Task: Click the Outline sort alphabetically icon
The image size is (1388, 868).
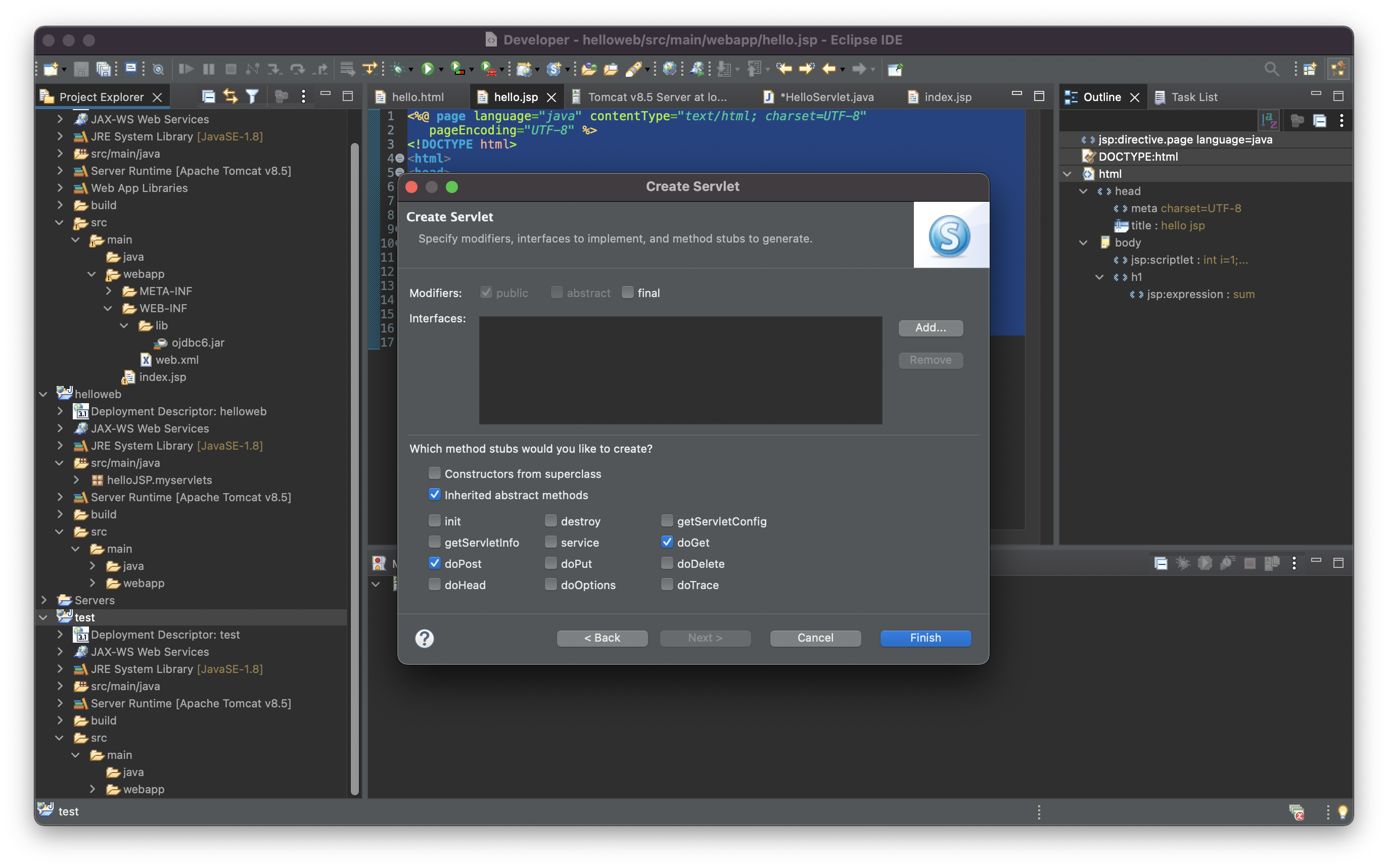Action: coord(1268,121)
